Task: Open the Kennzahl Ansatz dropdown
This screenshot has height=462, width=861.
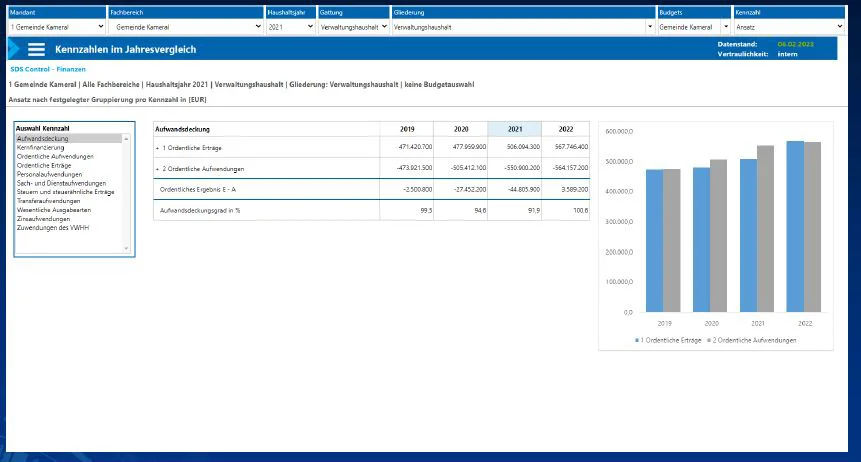Action: pos(789,26)
